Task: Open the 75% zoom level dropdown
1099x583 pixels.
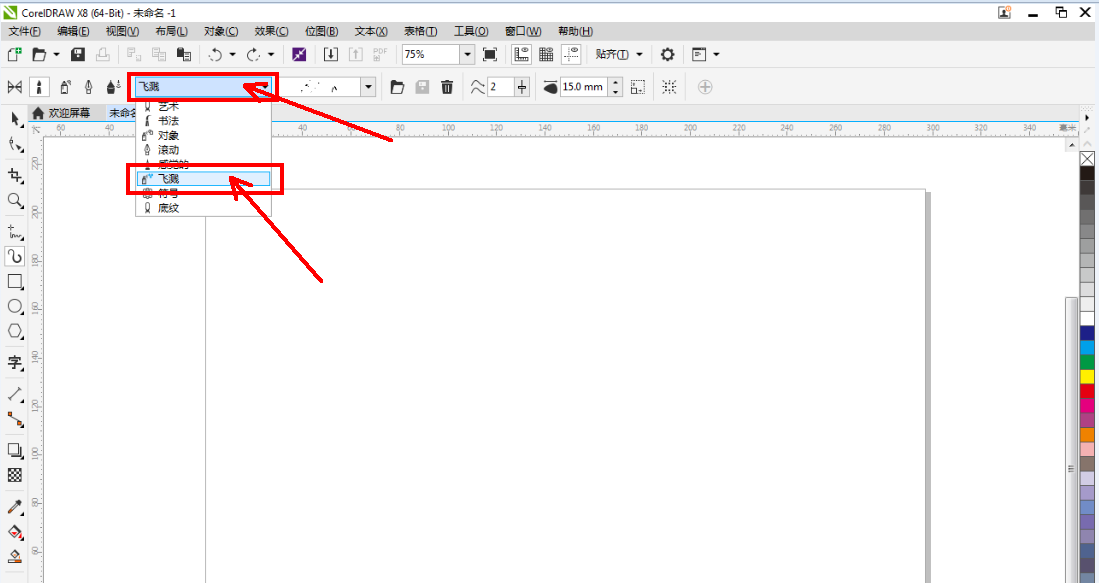Action: point(467,54)
